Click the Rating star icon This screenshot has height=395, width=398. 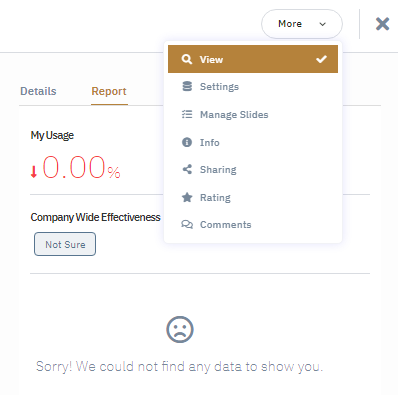click(x=187, y=197)
